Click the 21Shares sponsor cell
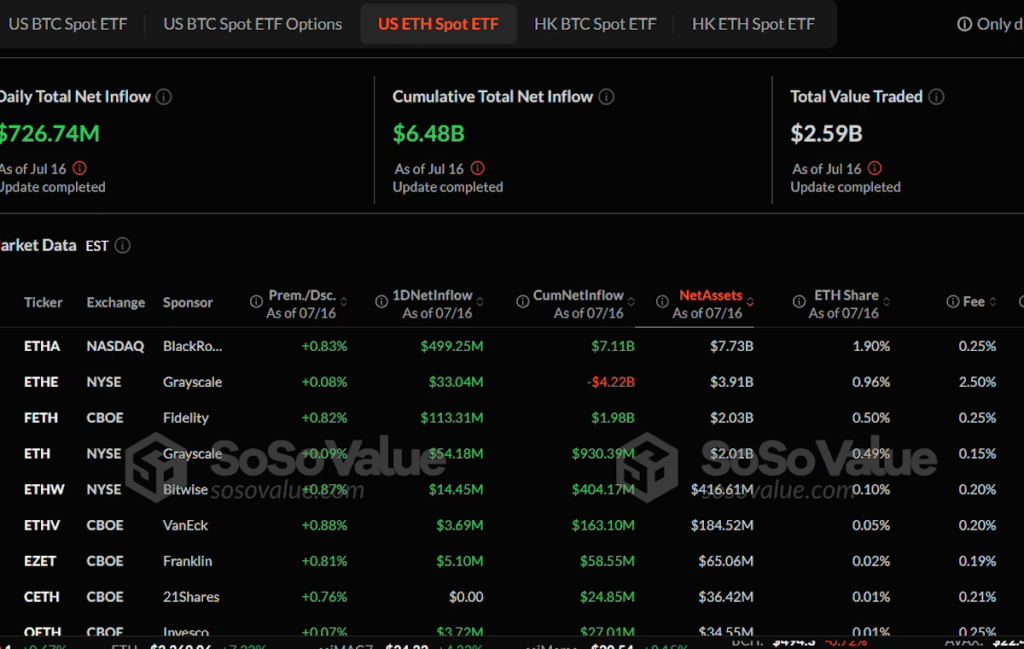Image resolution: width=1024 pixels, height=649 pixels. 191,597
